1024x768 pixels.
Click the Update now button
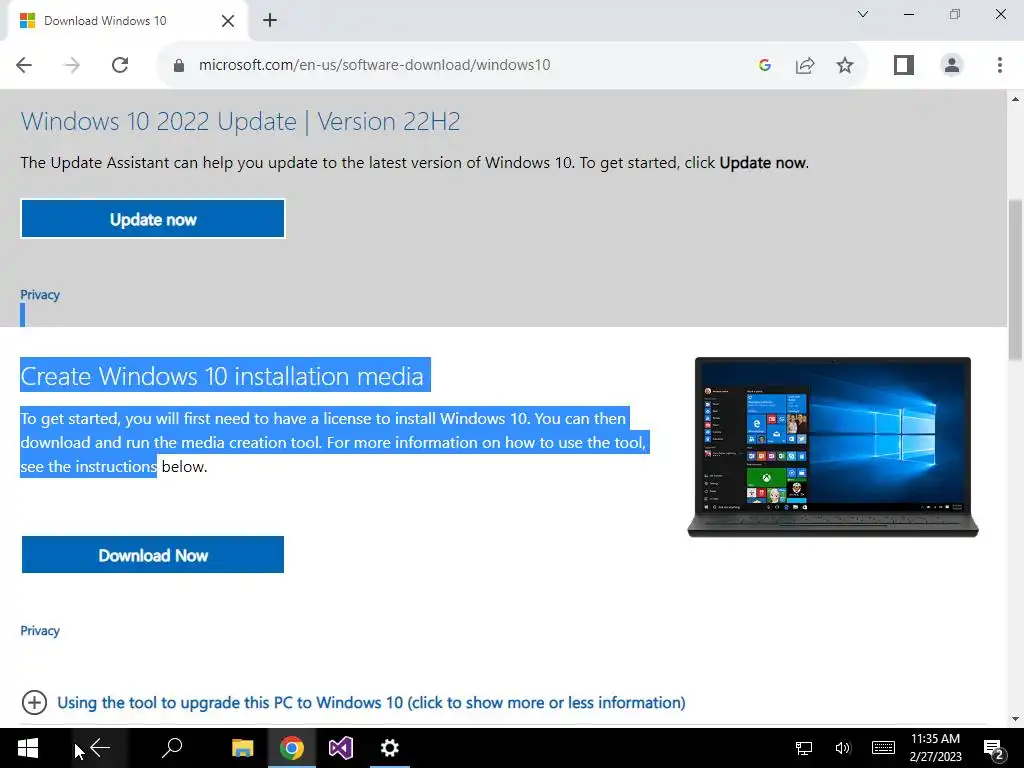[153, 219]
